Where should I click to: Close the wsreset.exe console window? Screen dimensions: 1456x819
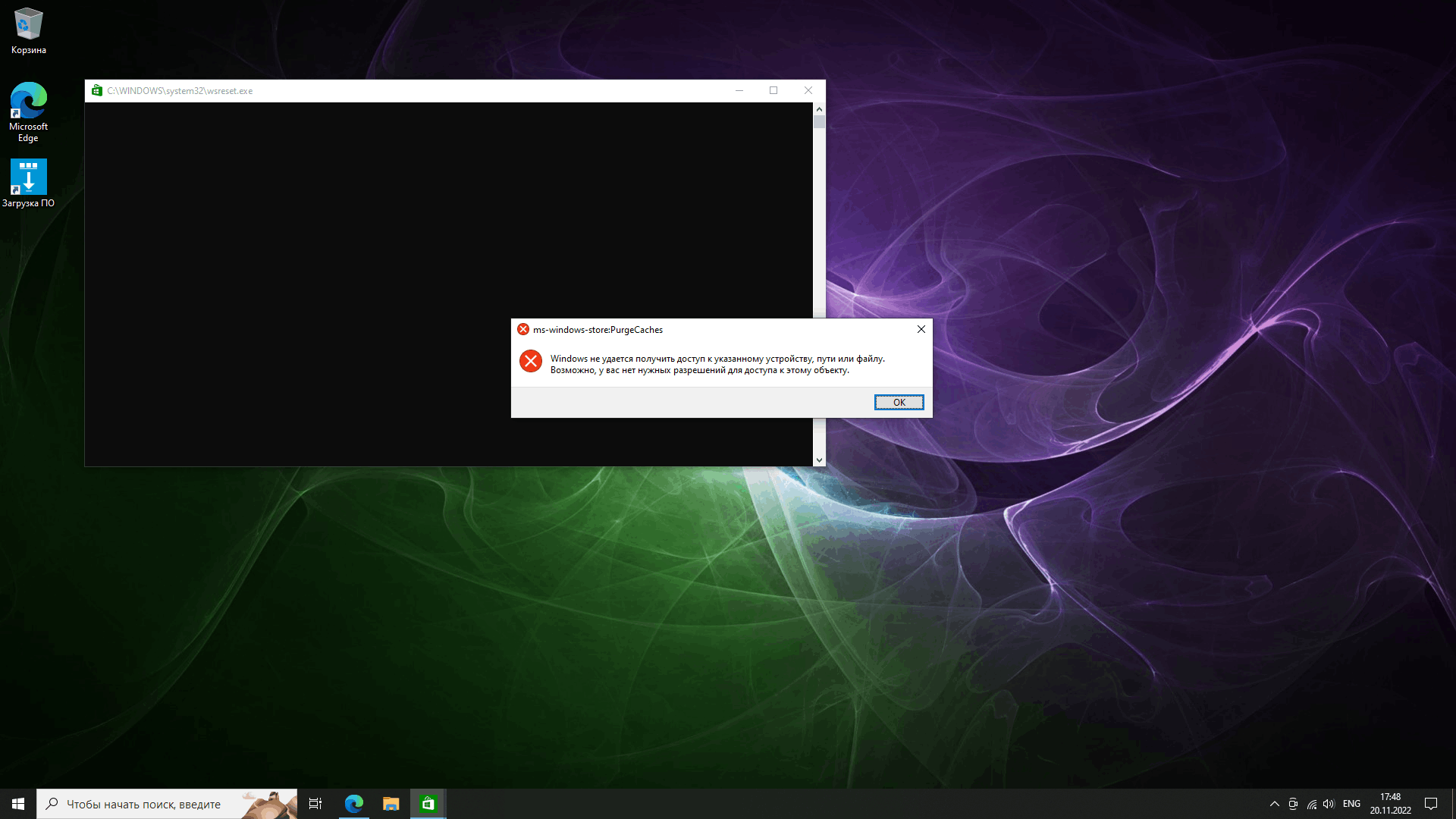(x=808, y=90)
